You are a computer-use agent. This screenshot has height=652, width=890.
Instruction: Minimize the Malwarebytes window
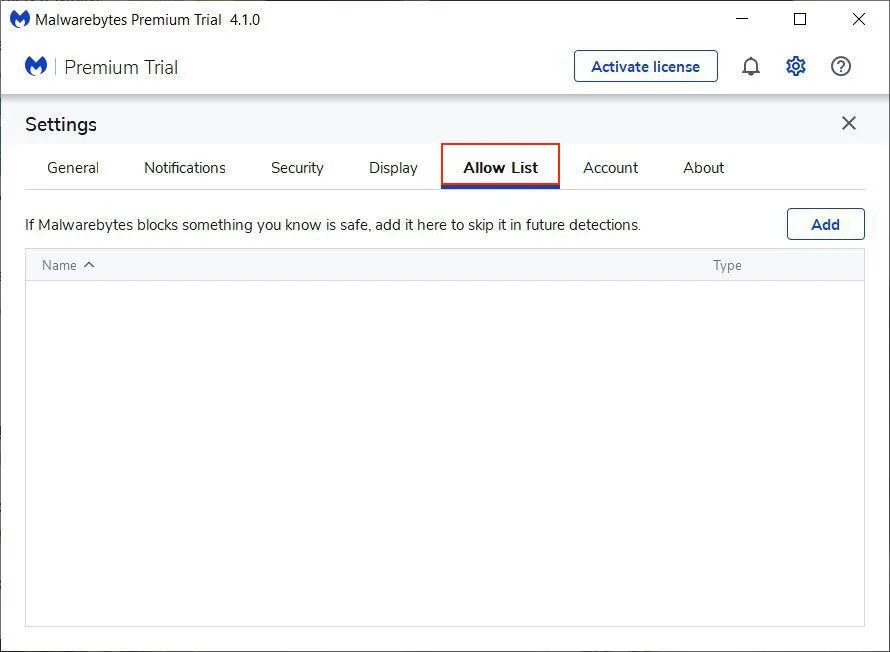pos(741,20)
